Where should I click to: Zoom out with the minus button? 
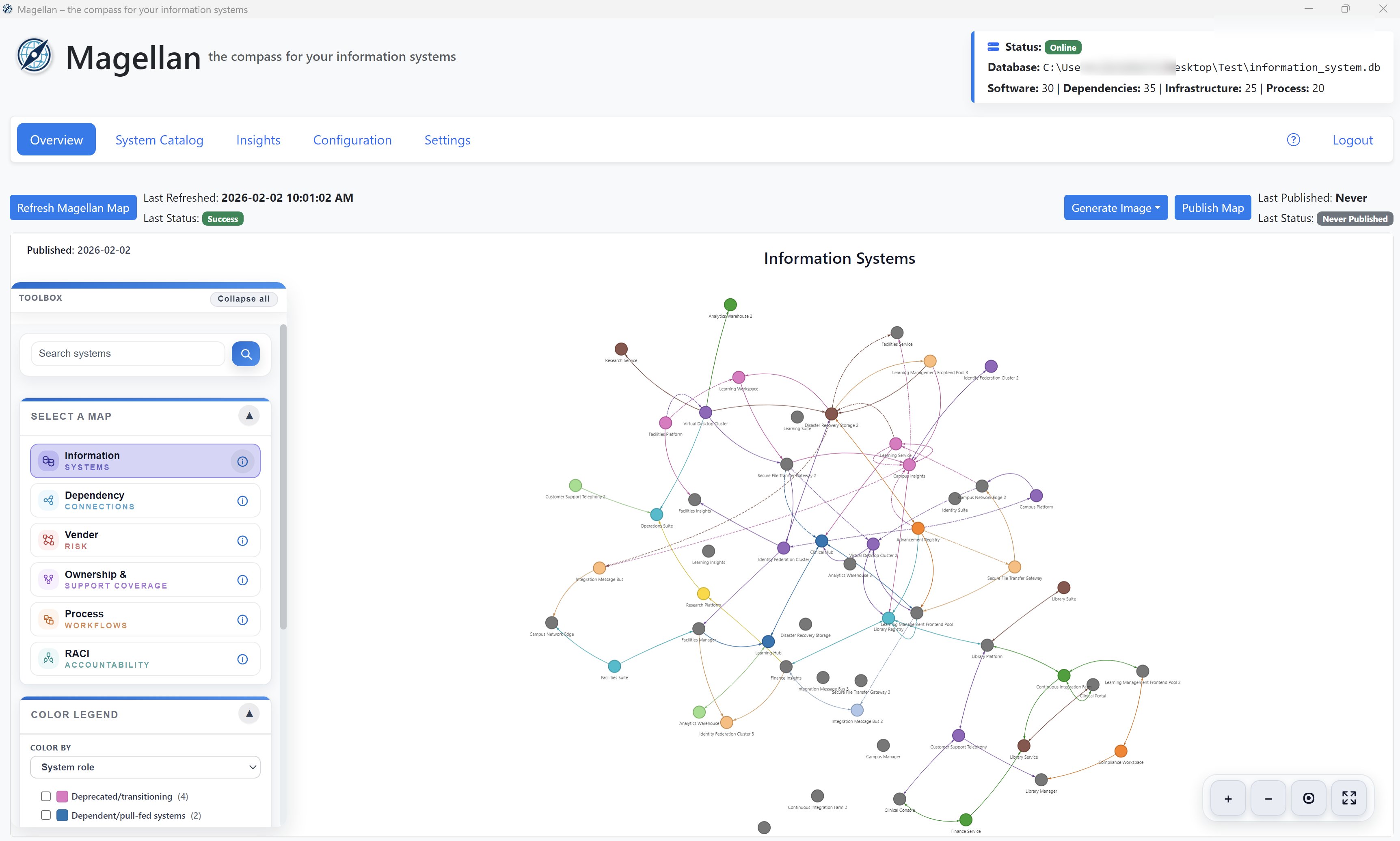click(x=1268, y=798)
